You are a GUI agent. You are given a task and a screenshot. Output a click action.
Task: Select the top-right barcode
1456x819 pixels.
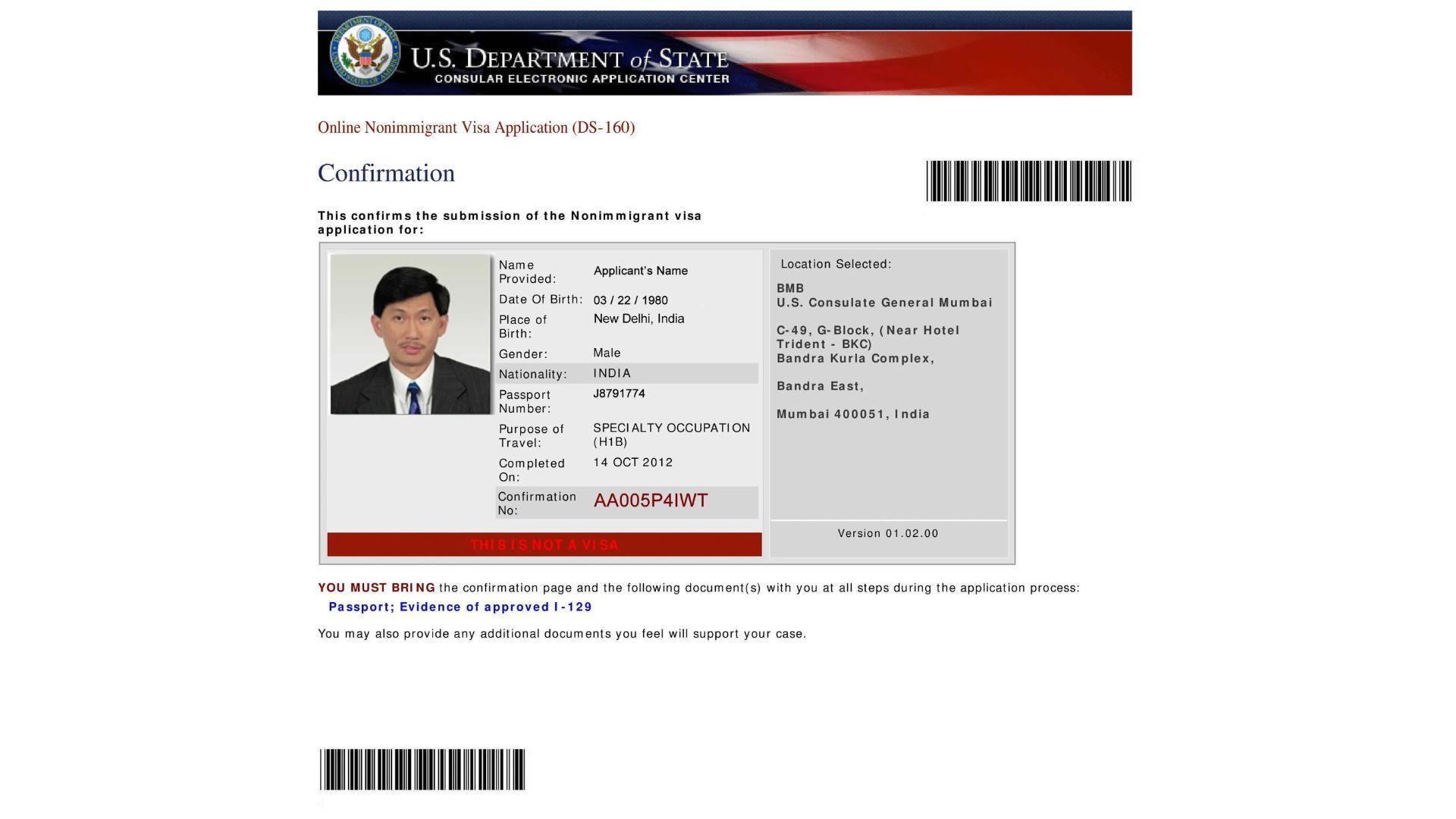pos(1028,180)
